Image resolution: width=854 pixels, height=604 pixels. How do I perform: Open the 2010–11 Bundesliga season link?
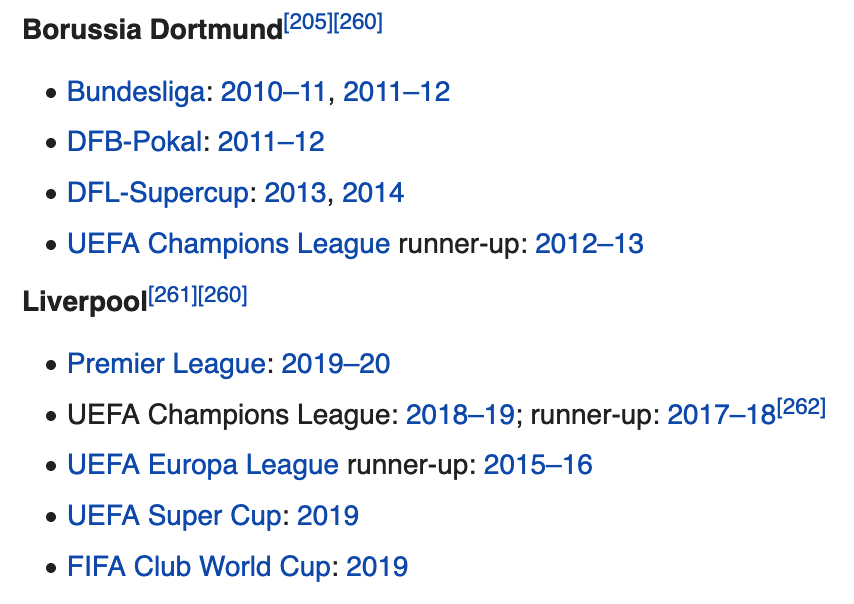273,91
